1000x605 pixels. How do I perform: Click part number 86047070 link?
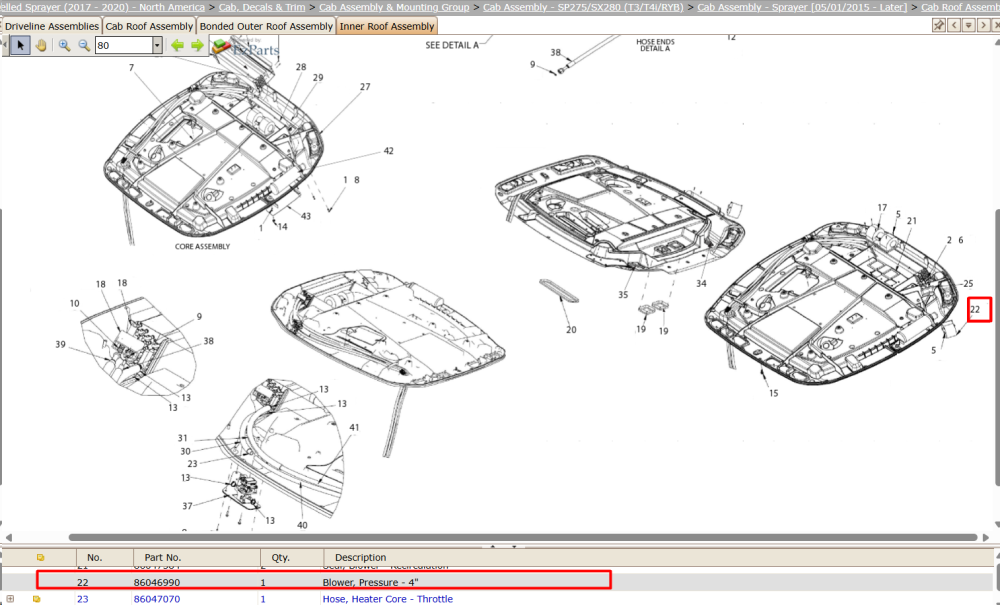click(157, 599)
